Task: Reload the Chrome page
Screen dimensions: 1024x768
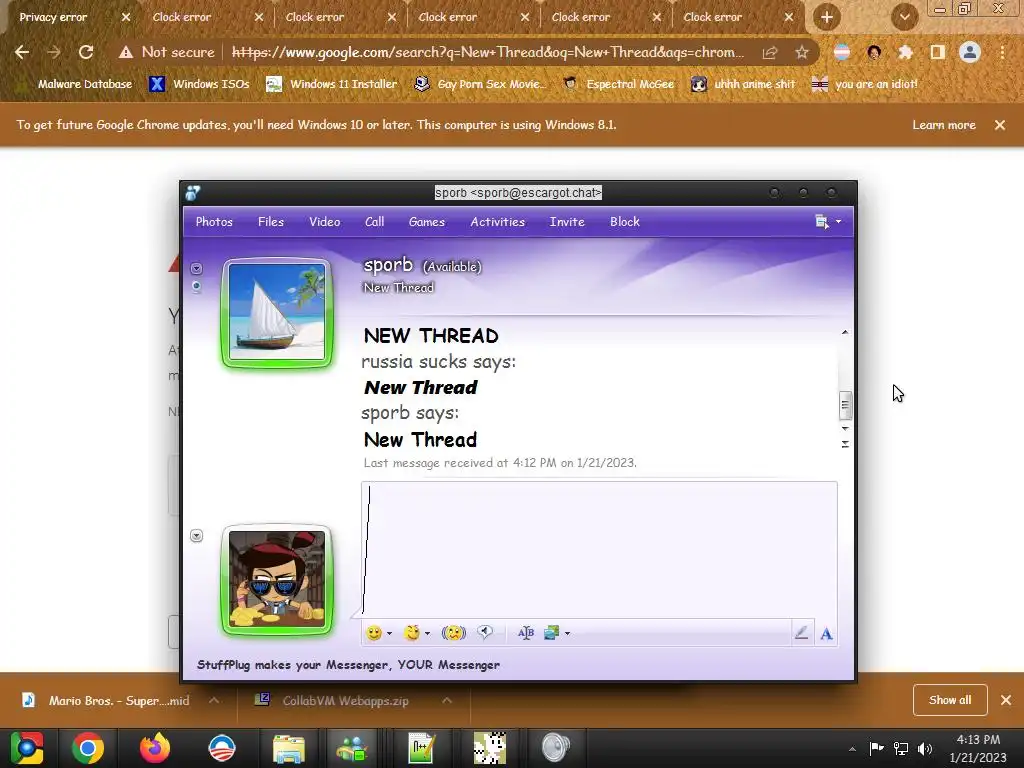Action: tap(86, 52)
